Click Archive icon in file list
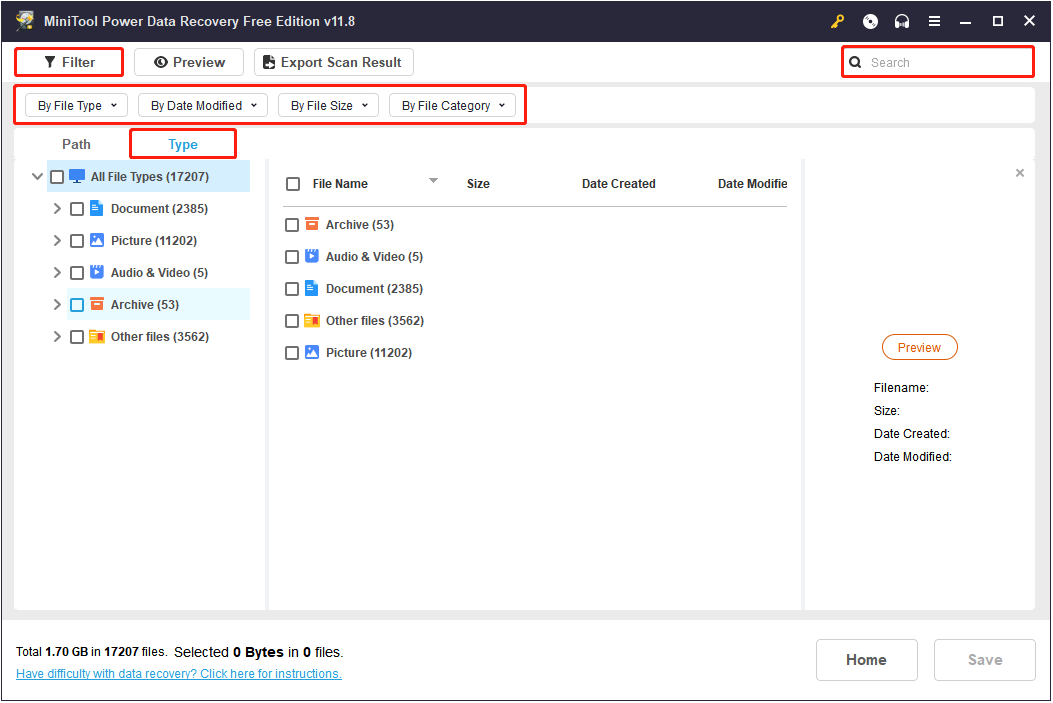1053x703 pixels. [x=312, y=224]
